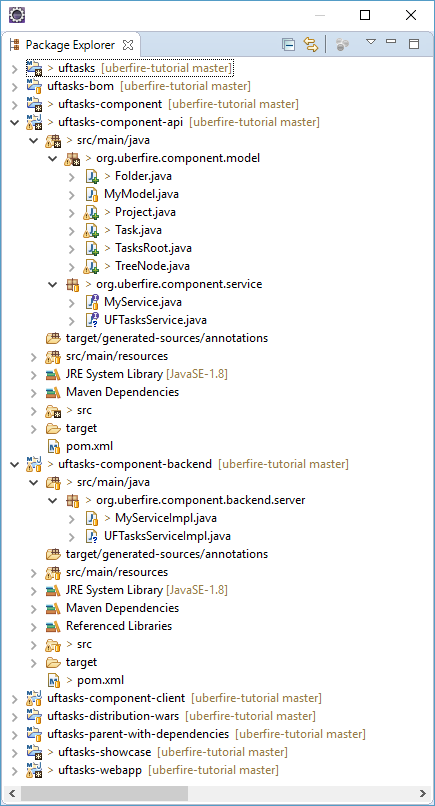Image resolution: width=435 pixels, height=806 pixels.
Task: Click the JavaSE-1.8 library icon under uftasks-component-api
Action: (x=53, y=374)
